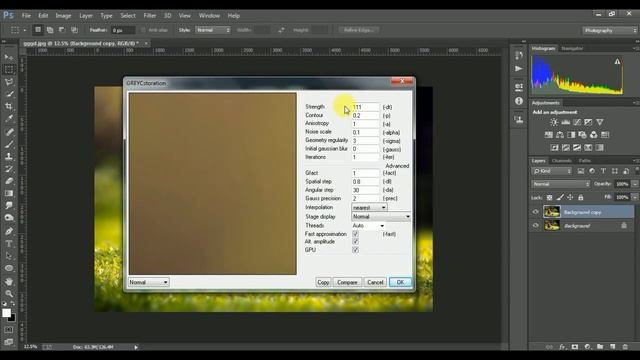Click the foreground color swatch

click(6, 313)
